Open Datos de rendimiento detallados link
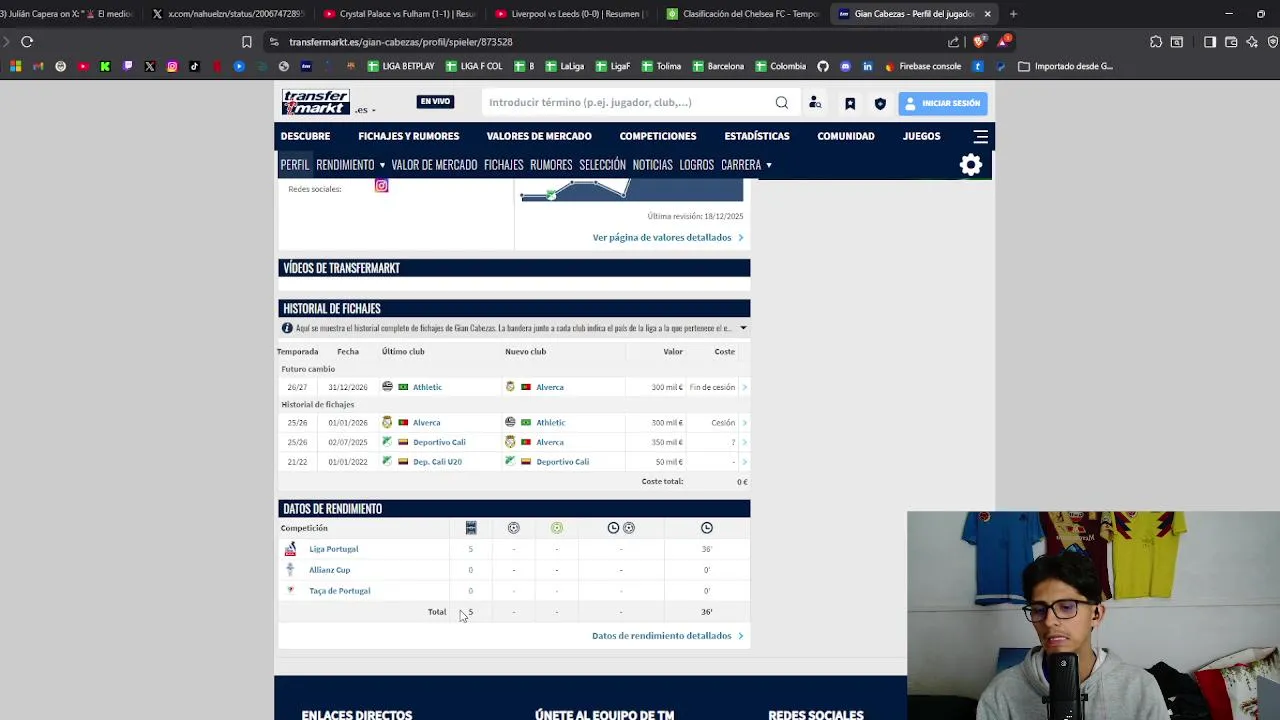 [x=668, y=636]
